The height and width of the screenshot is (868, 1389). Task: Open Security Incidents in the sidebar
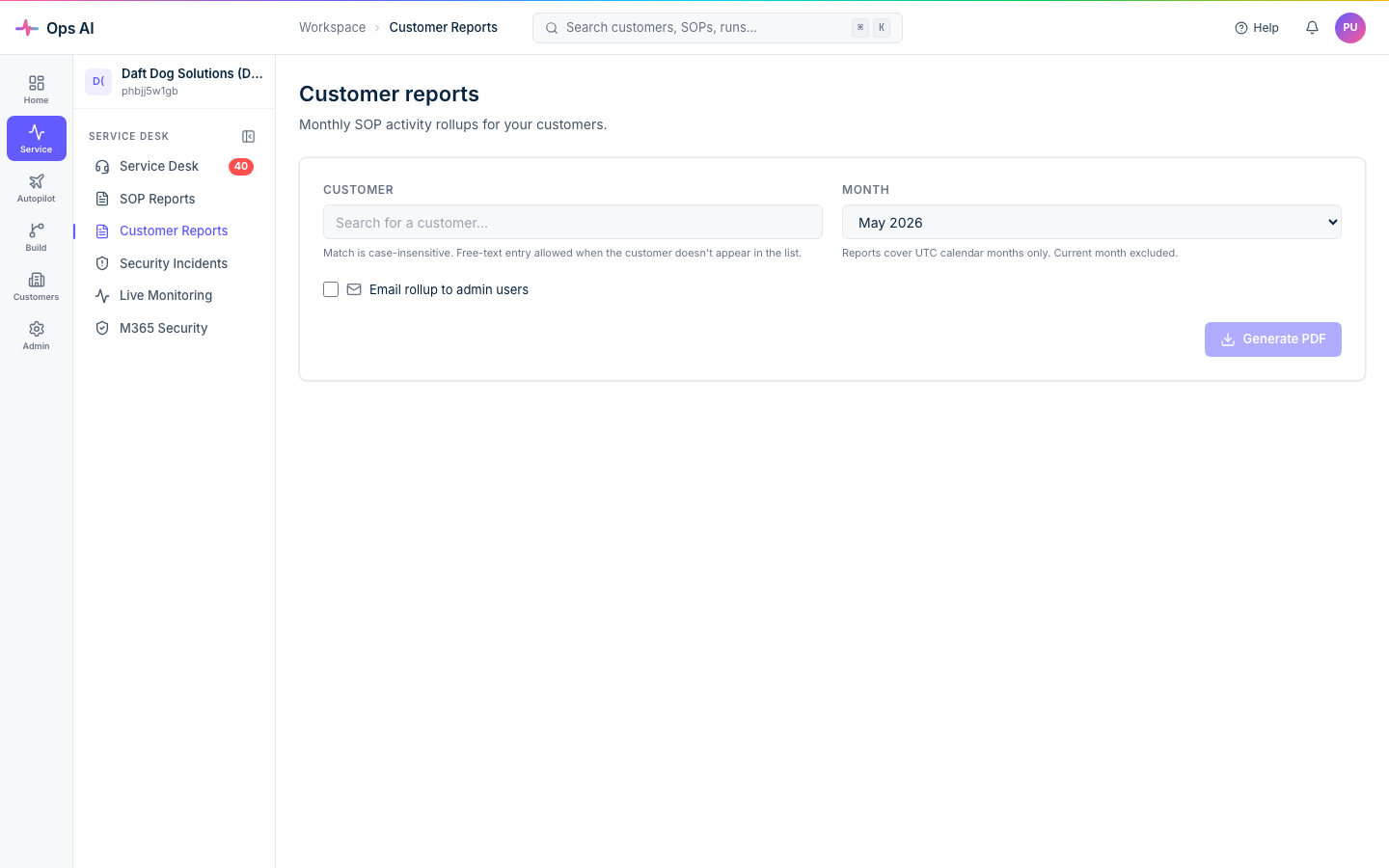point(174,263)
